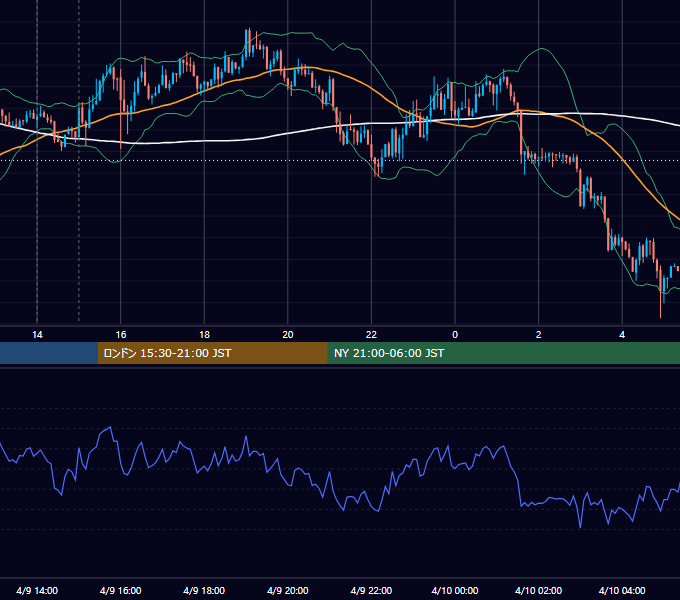This screenshot has height=600, width=680.
Task: Click the 4/9 18:00 date label
Action: click(x=204, y=590)
